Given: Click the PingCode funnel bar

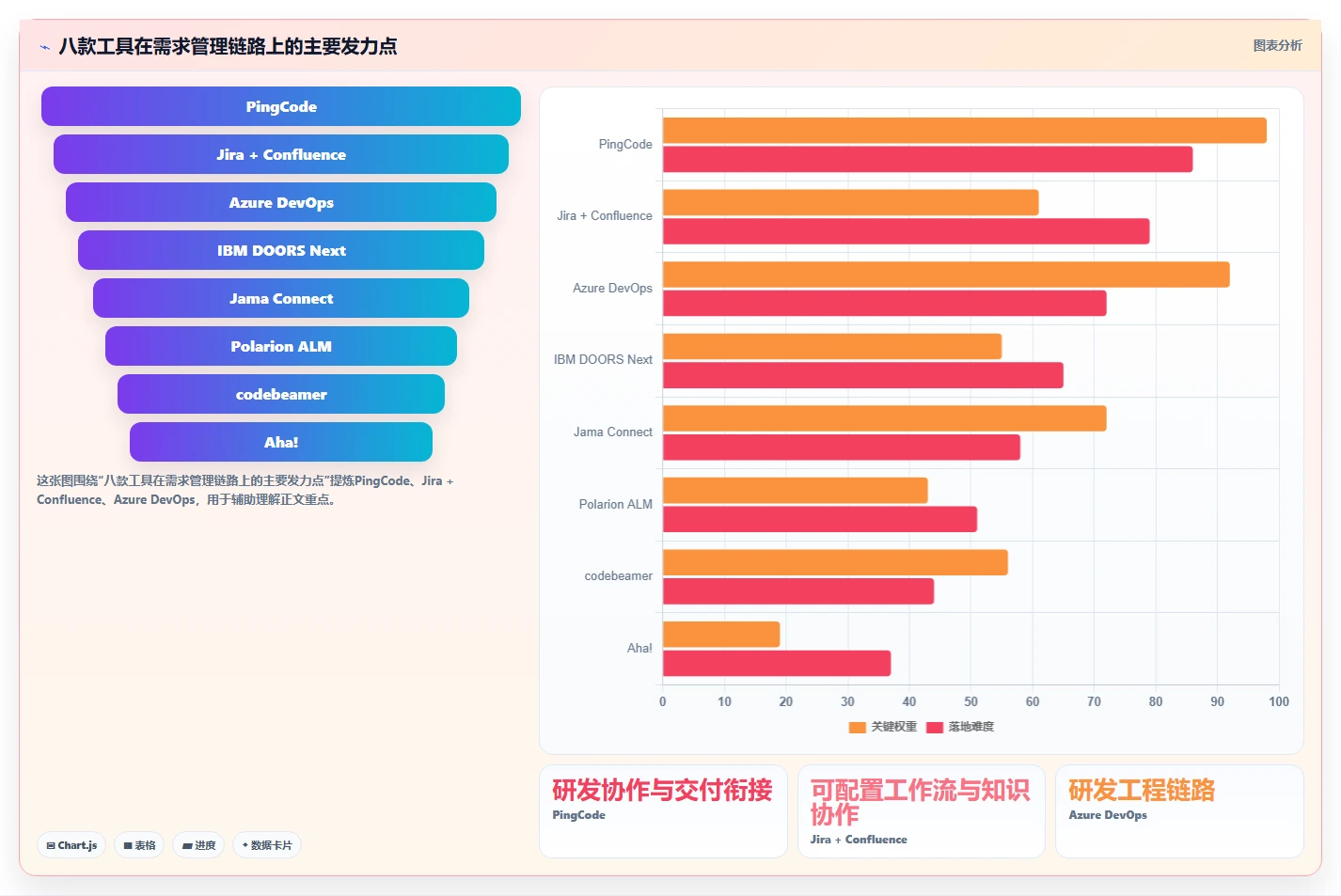Looking at the screenshot, I should (281, 106).
